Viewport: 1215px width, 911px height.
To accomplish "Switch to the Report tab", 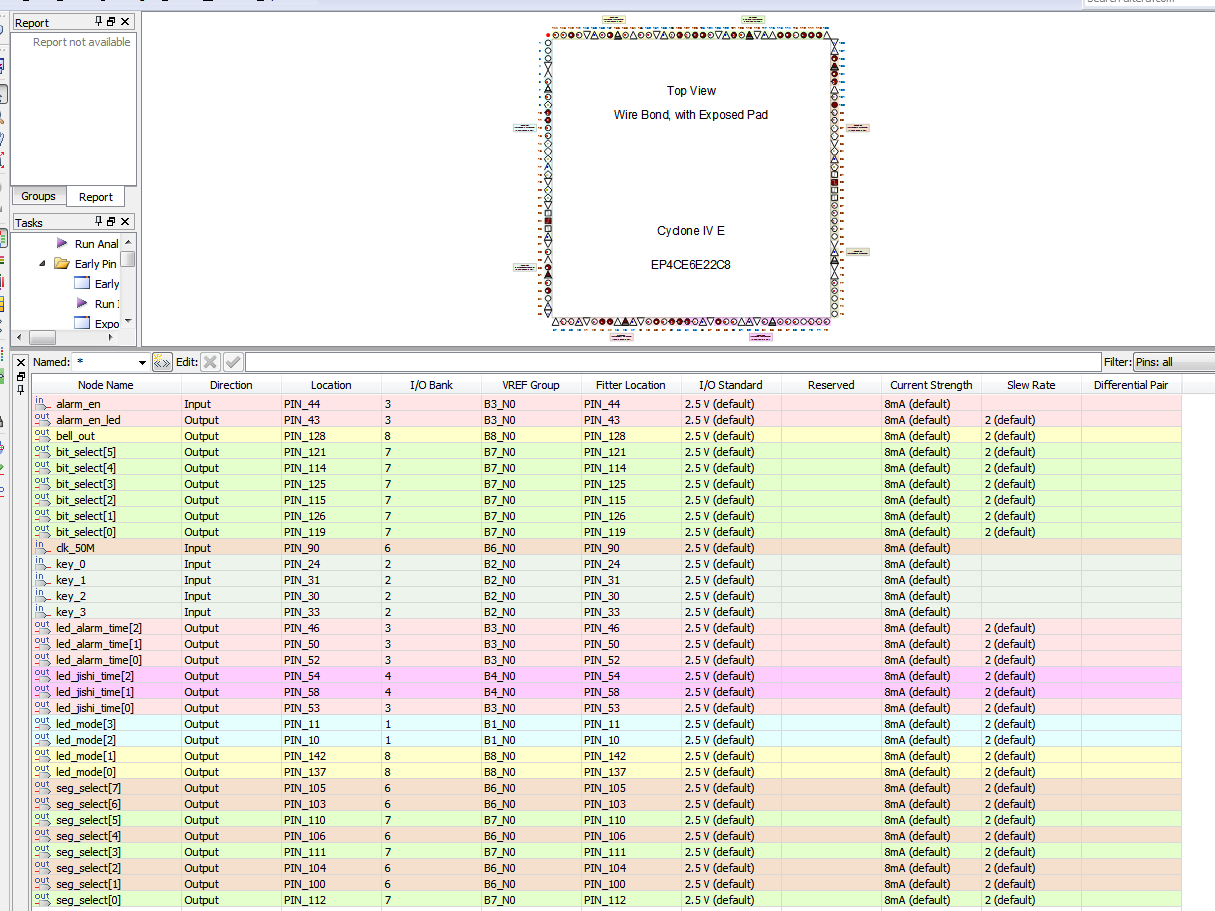I will (96, 197).
